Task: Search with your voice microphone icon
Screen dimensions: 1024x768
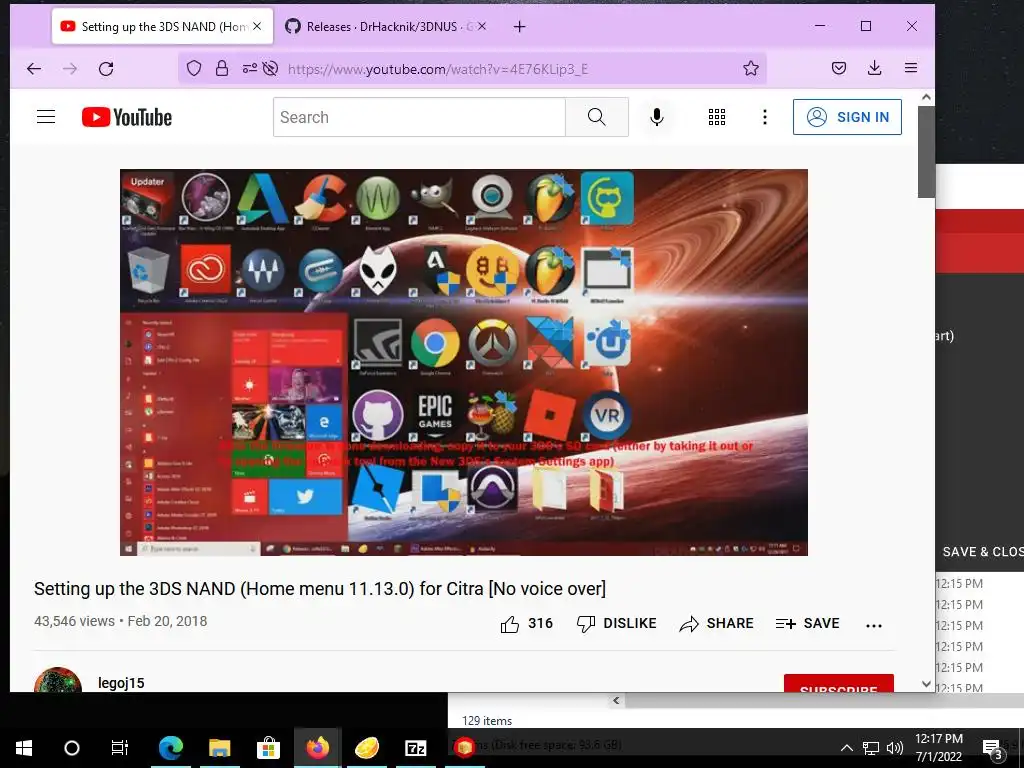Action: 657,117
